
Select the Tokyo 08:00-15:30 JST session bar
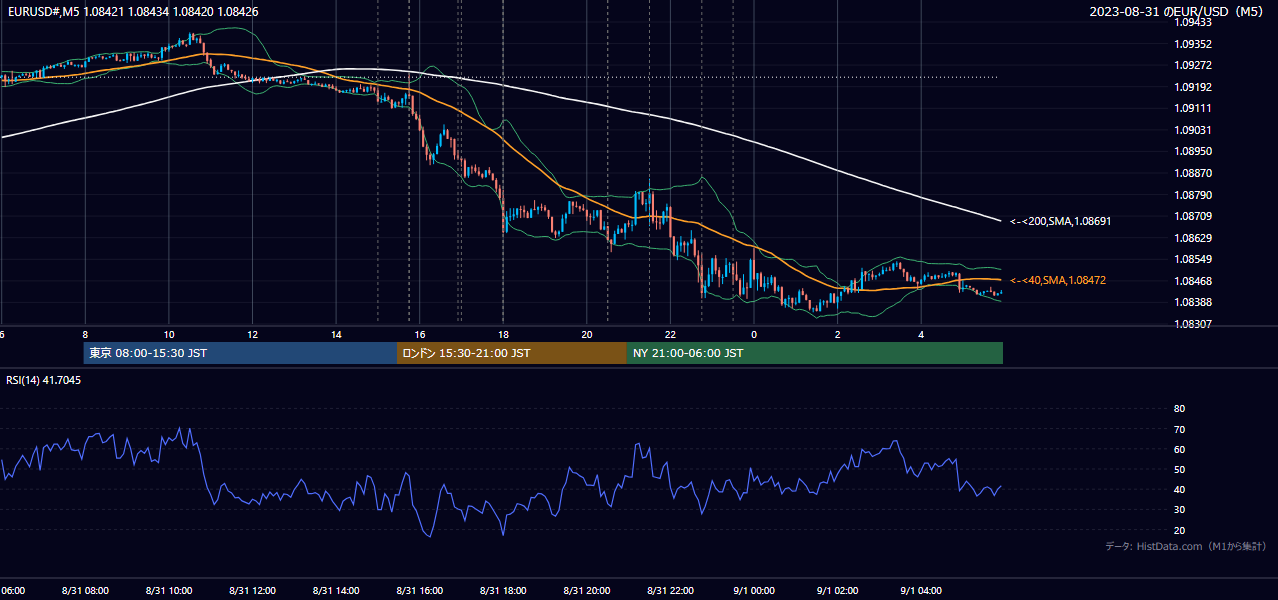tap(240, 353)
